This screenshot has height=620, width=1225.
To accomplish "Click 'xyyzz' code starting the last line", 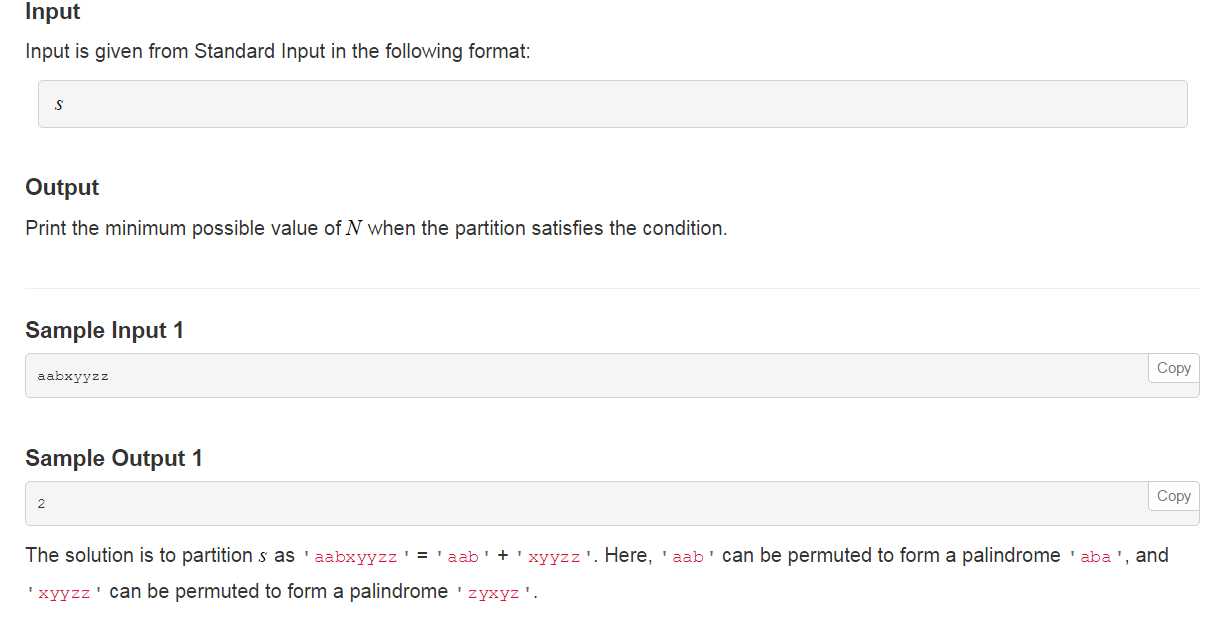I will (x=65, y=593).
